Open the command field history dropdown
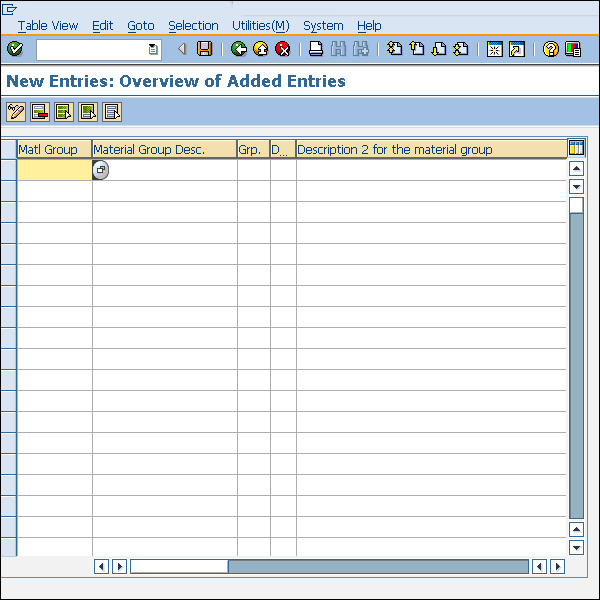Image resolution: width=600 pixels, height=600 pixels. tap(153, 49)
